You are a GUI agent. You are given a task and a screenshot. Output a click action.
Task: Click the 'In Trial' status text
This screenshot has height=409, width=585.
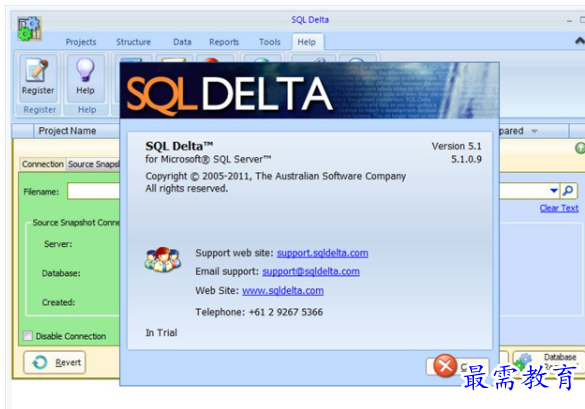pos(161,332)
